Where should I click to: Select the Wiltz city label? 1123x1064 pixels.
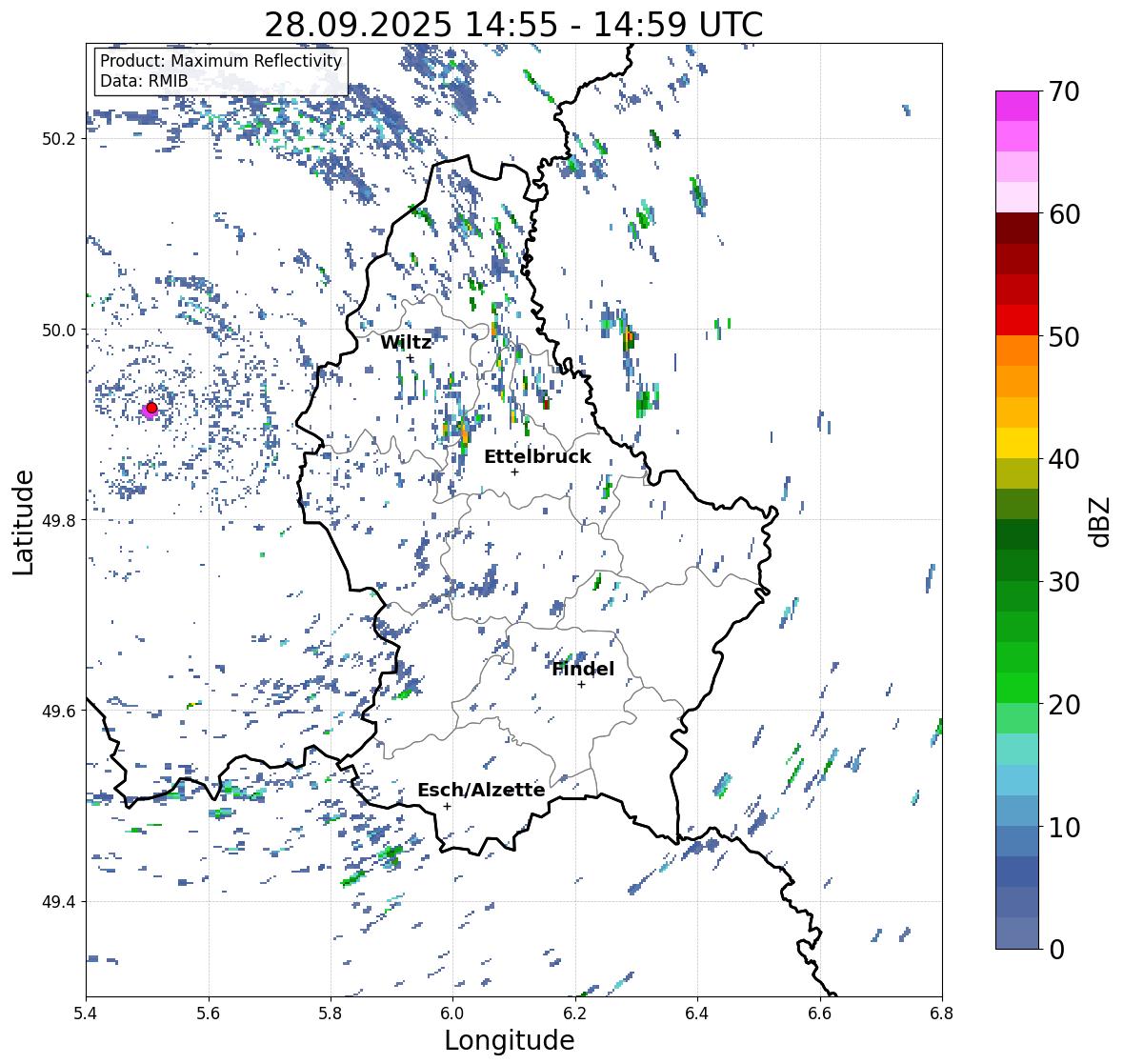click(406, 342)
